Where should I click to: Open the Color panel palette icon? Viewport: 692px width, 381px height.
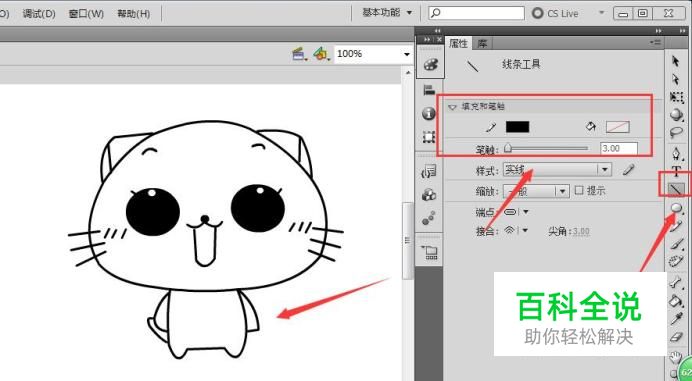tap(429, 65)
